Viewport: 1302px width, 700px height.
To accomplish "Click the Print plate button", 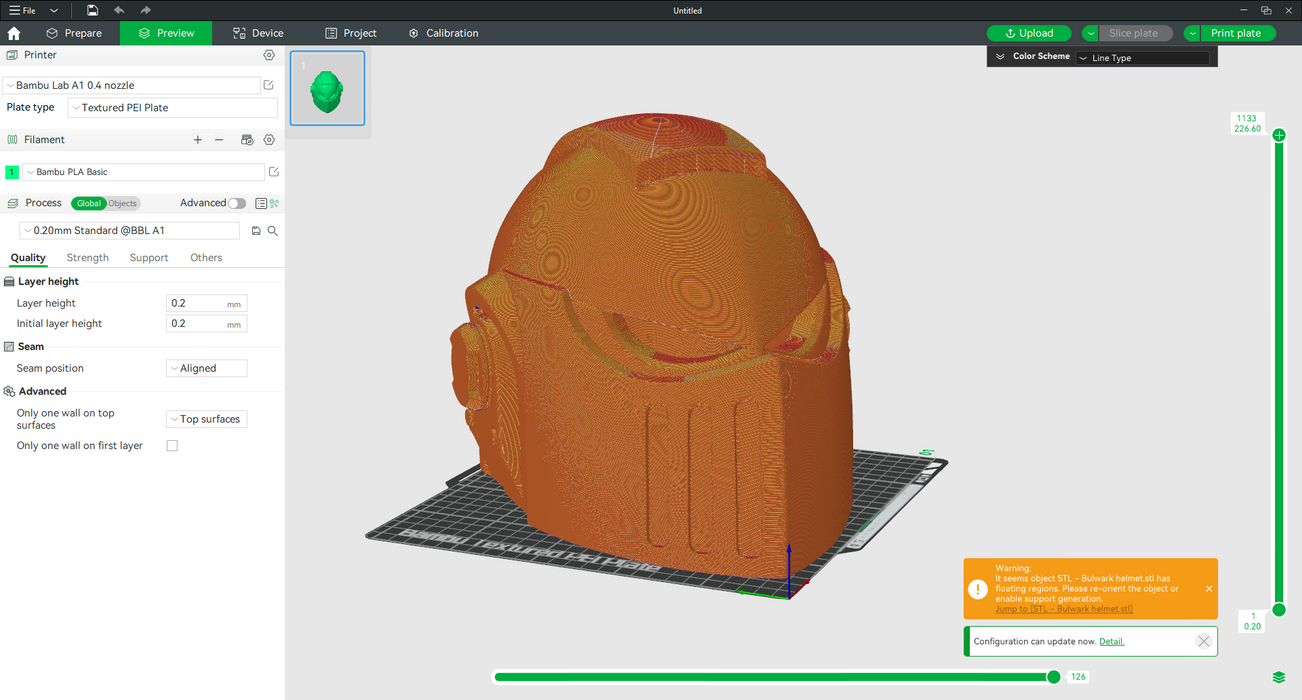I will 1236,33.
